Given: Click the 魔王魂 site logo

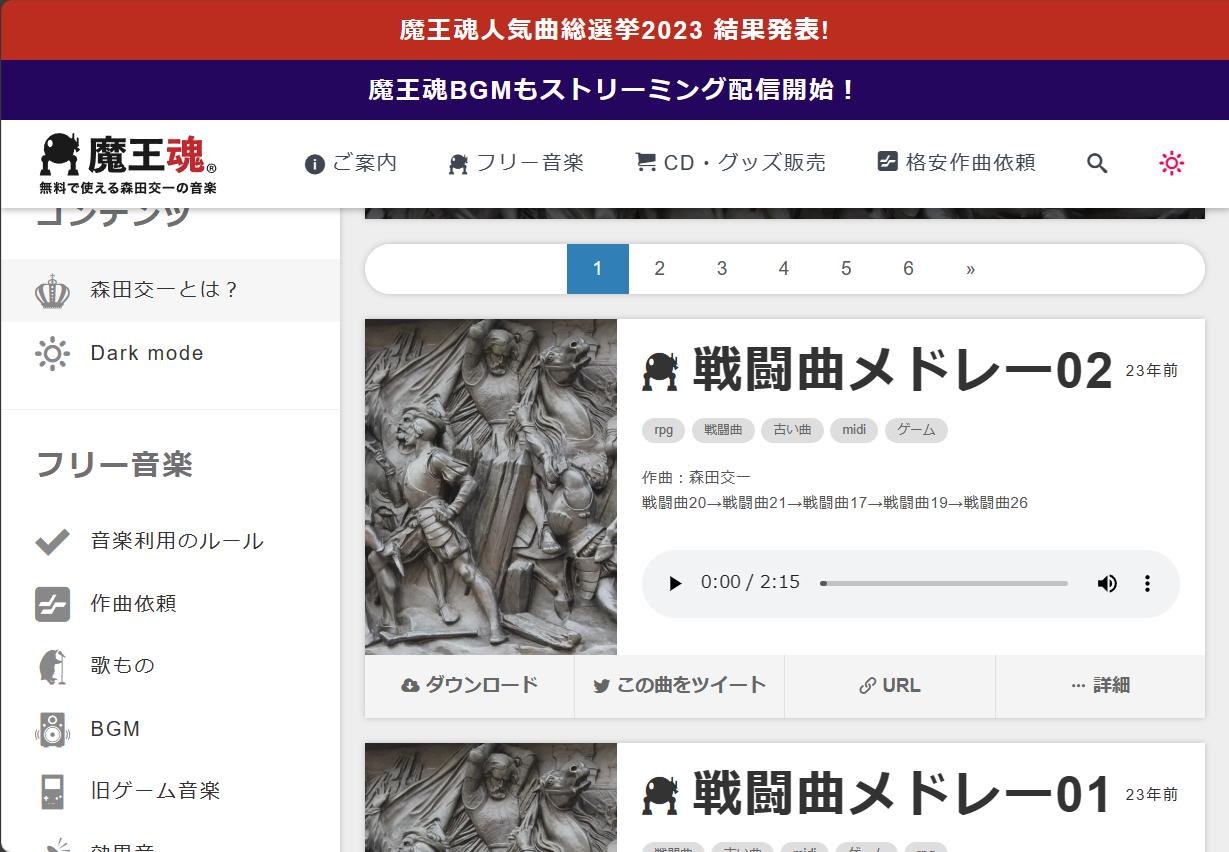Looking at the screenshot, I should point(128,163).
